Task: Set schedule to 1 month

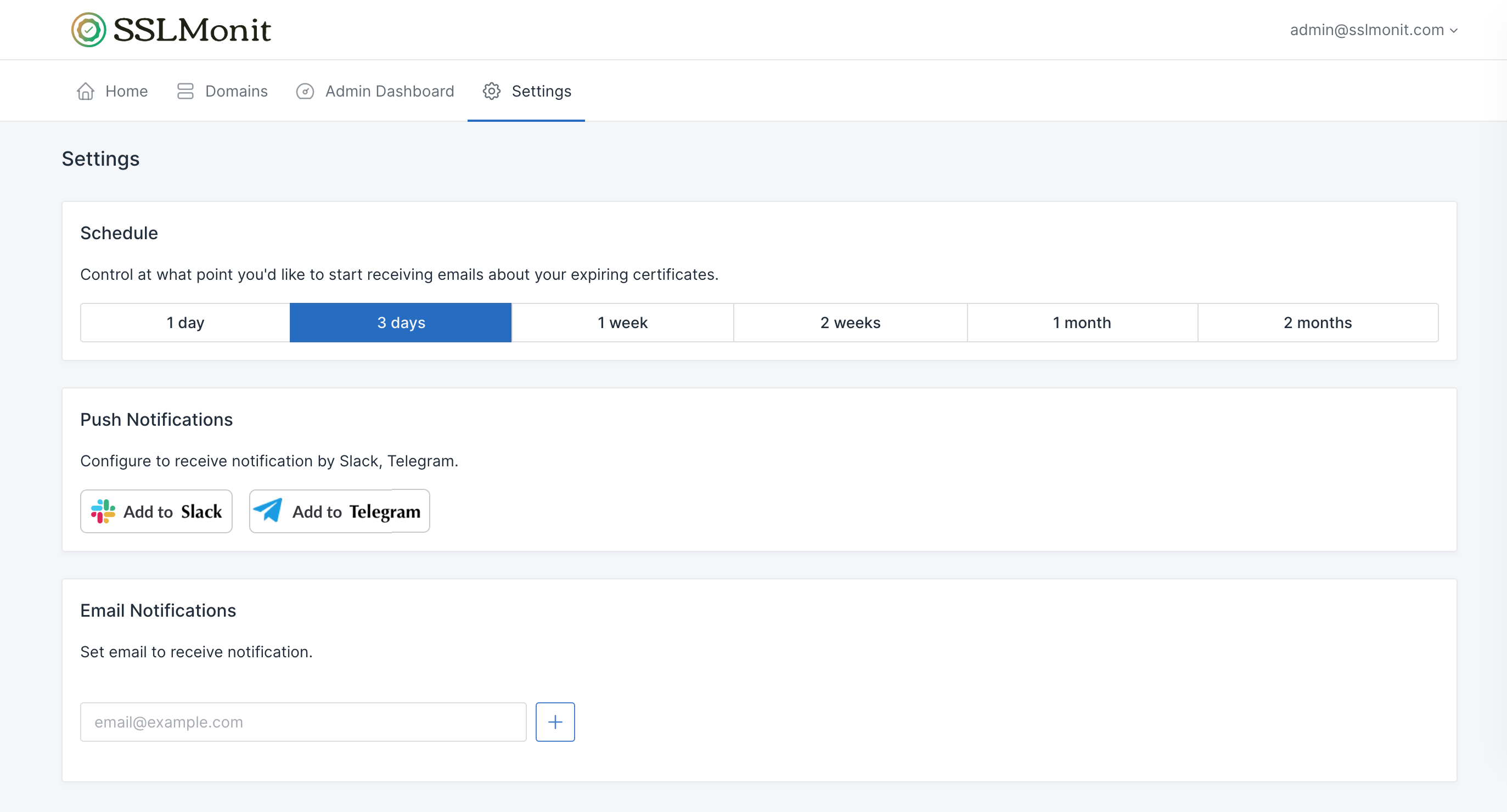Action: click(x=1082, y=323)
